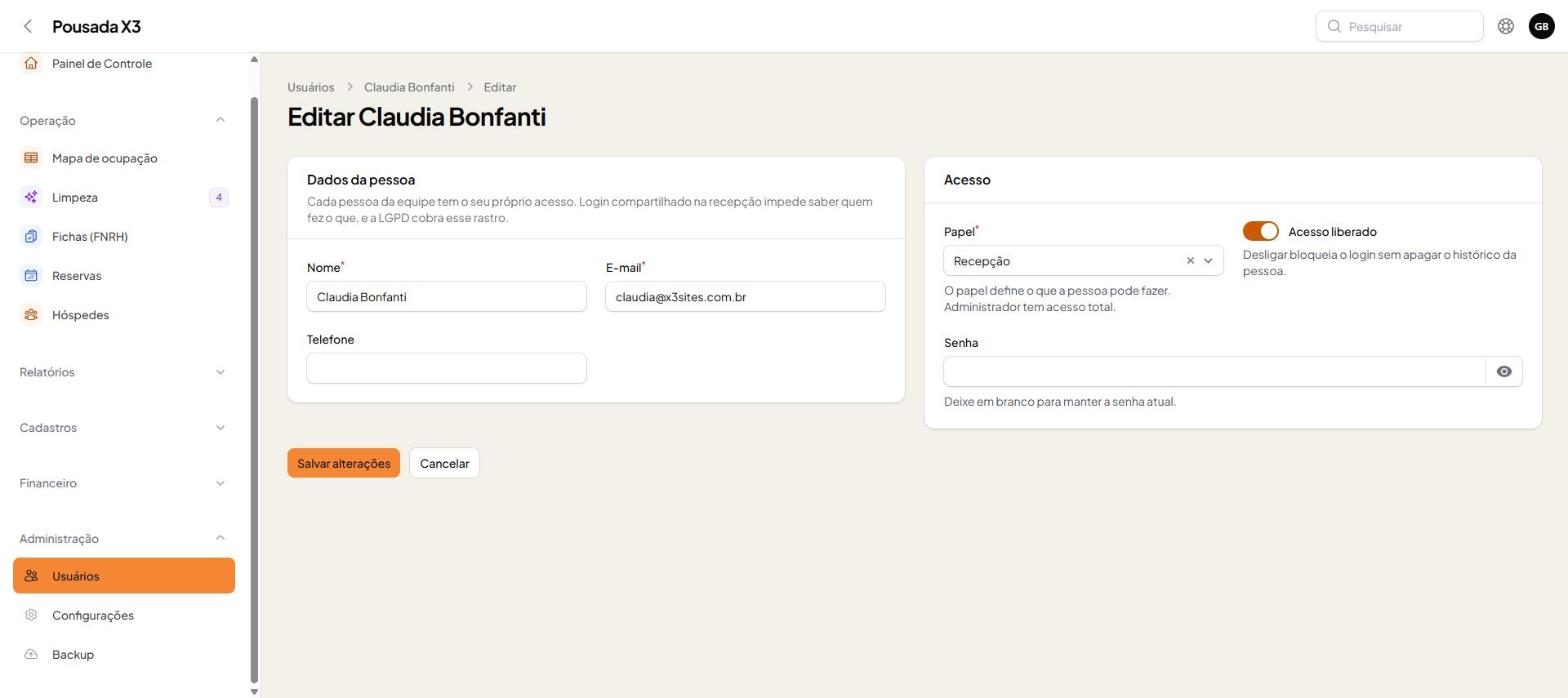Click the Mapa de ocupação table icon
The height and width of the screenshot is (698, 1568).
pos(31,158)
